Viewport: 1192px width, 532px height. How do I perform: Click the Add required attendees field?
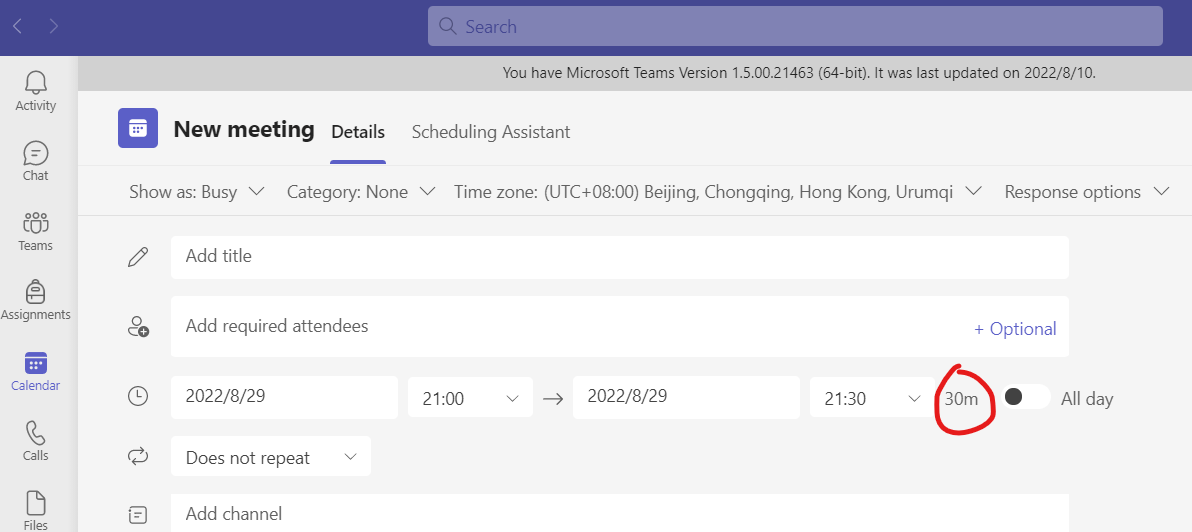[x=620, y=326]
